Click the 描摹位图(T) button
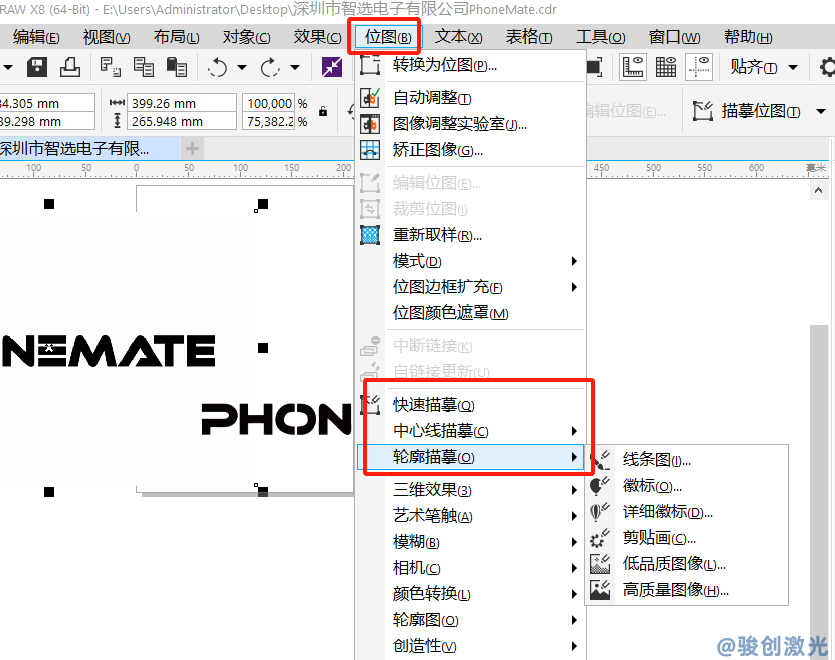Screen dimensions: 835x660 (x=747, y=111)
